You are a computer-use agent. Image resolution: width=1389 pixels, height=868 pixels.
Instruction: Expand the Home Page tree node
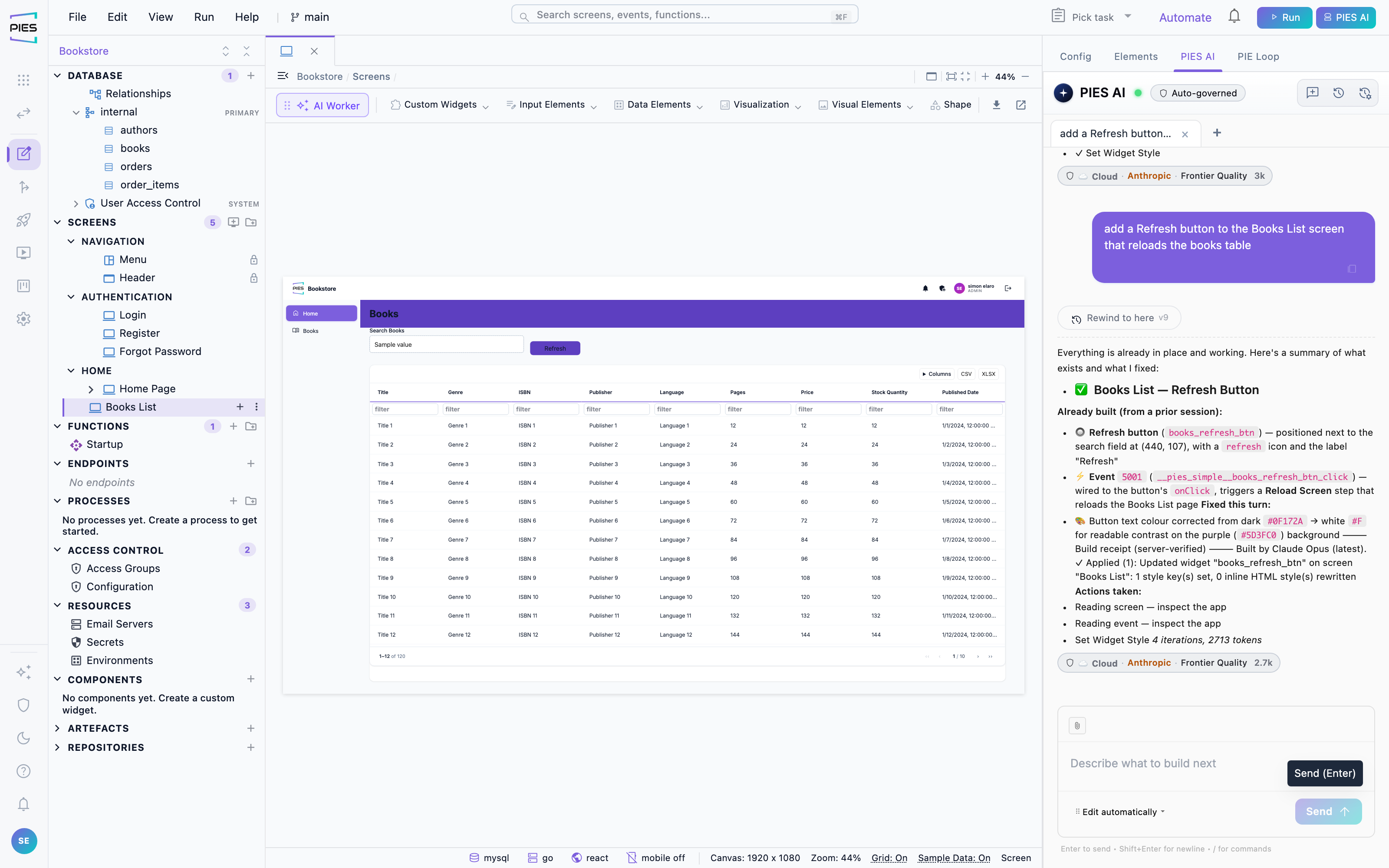tap(91, 389)
